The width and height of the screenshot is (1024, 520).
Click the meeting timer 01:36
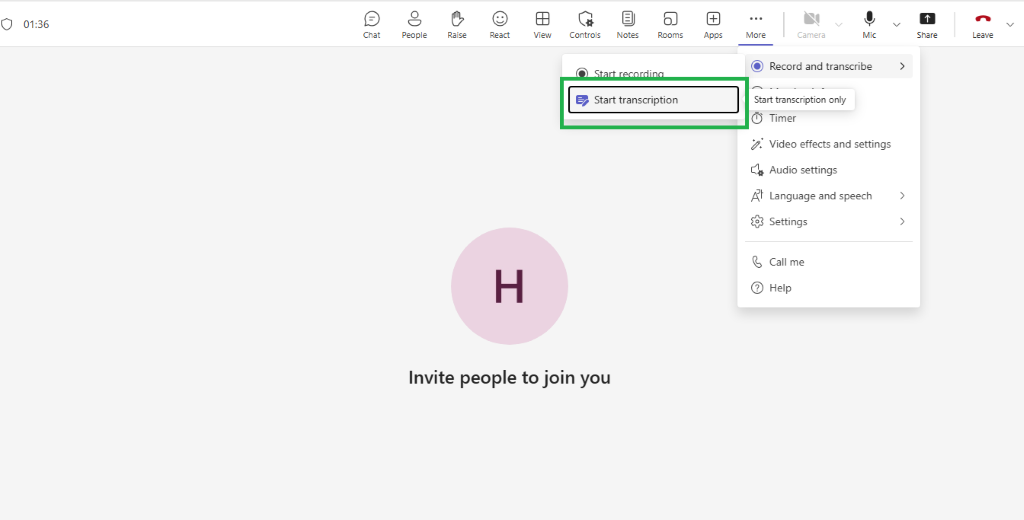[x=37, y=25]
